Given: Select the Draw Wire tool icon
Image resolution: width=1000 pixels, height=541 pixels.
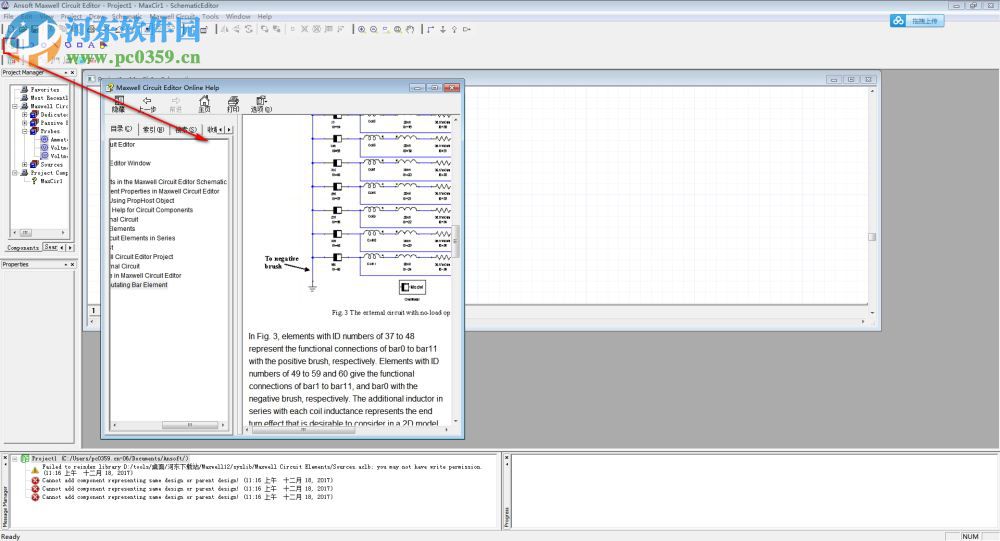Looking at the screenshot, I should [x=431, y=29].
